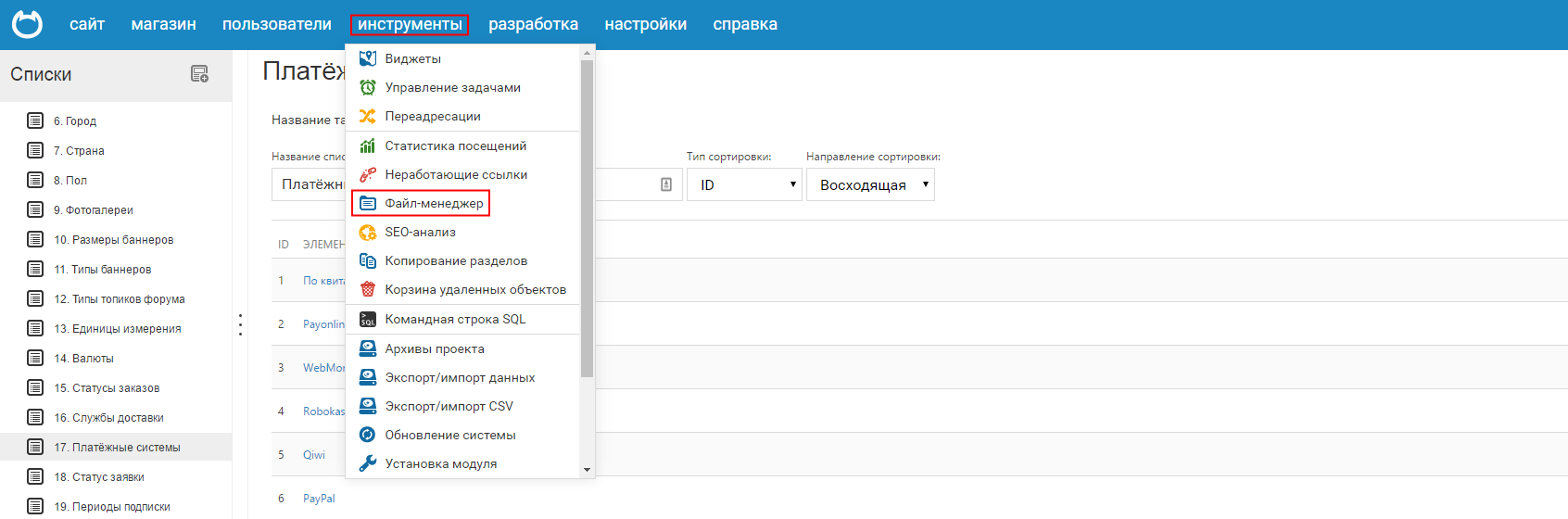
Task: Click the add new list icon
Action: (x=199, y=74)
